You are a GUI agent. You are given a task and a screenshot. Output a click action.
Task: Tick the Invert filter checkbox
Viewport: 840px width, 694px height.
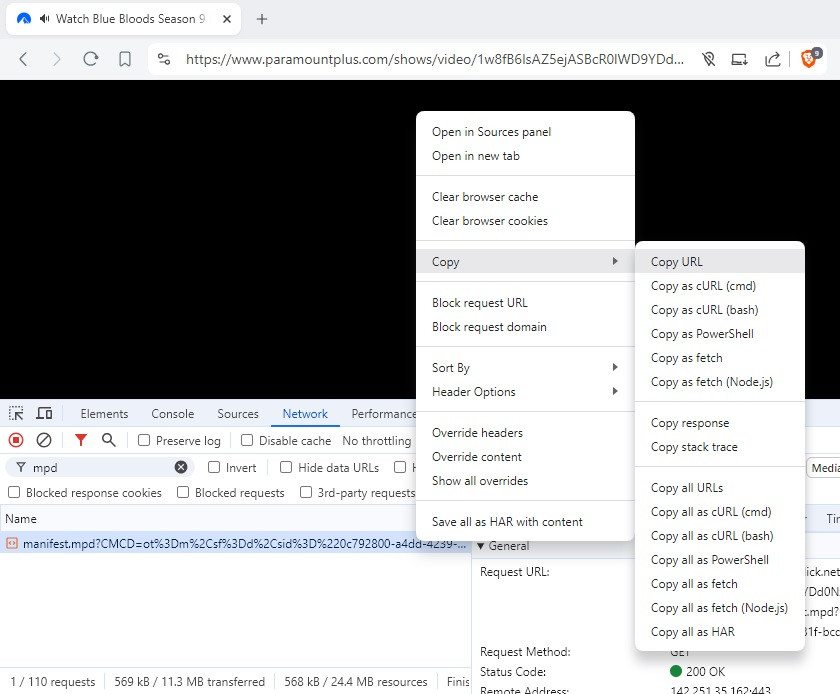[x=215, y=467]
